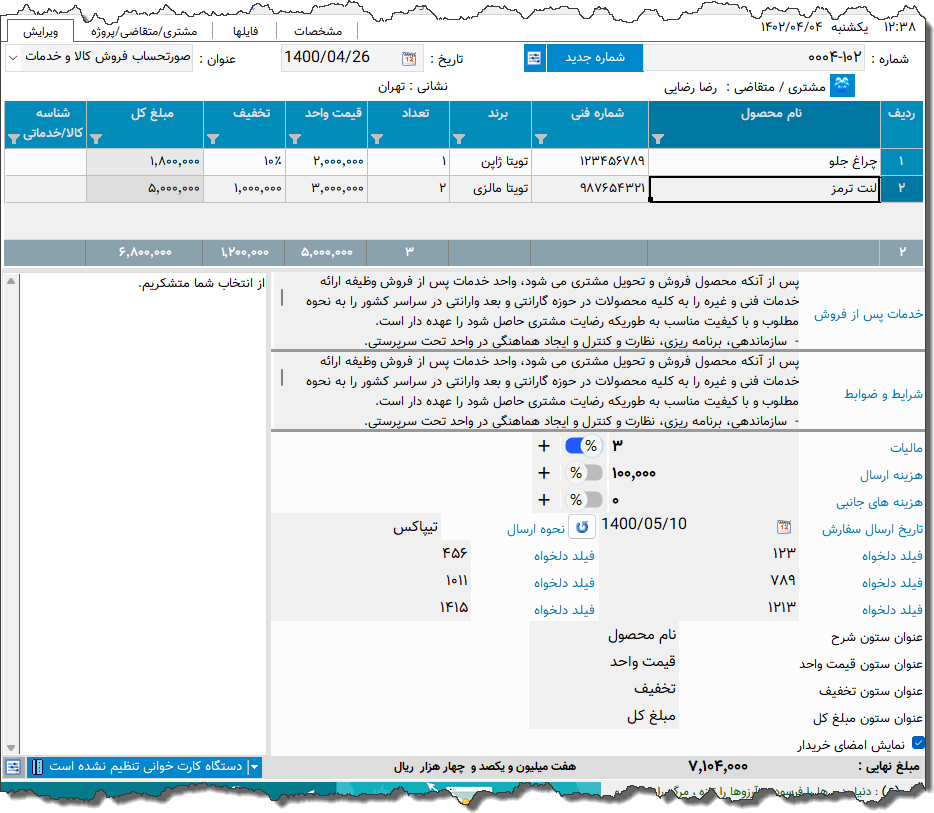Open the فایلها tab
The height and width of the screenshot is (813, 934).
[246, 29]
